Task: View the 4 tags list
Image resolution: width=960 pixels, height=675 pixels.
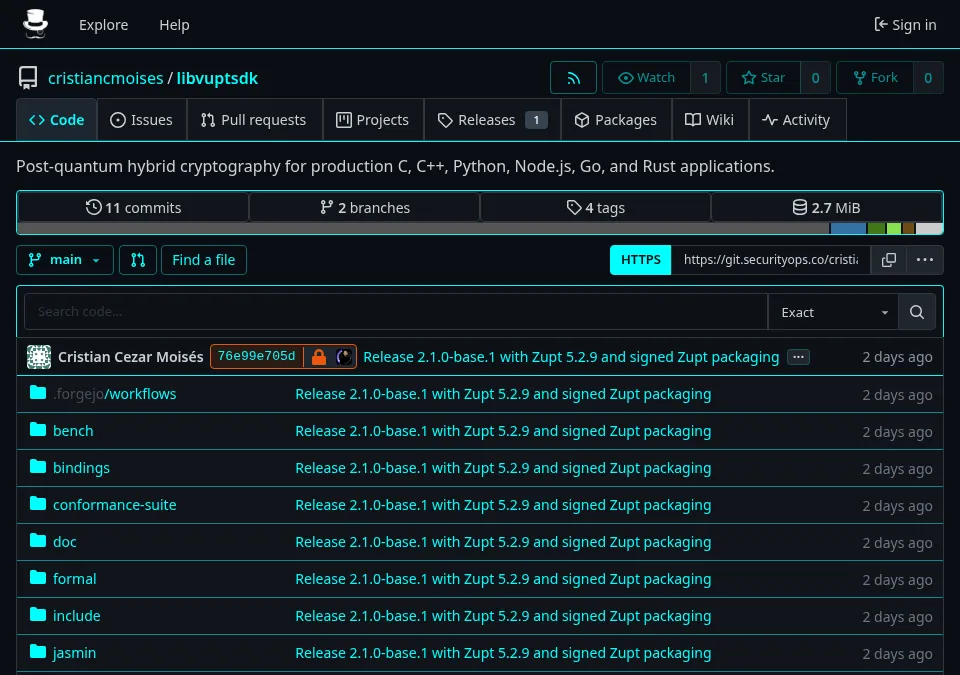Action: pyautogui.click(x=596, y=208)
